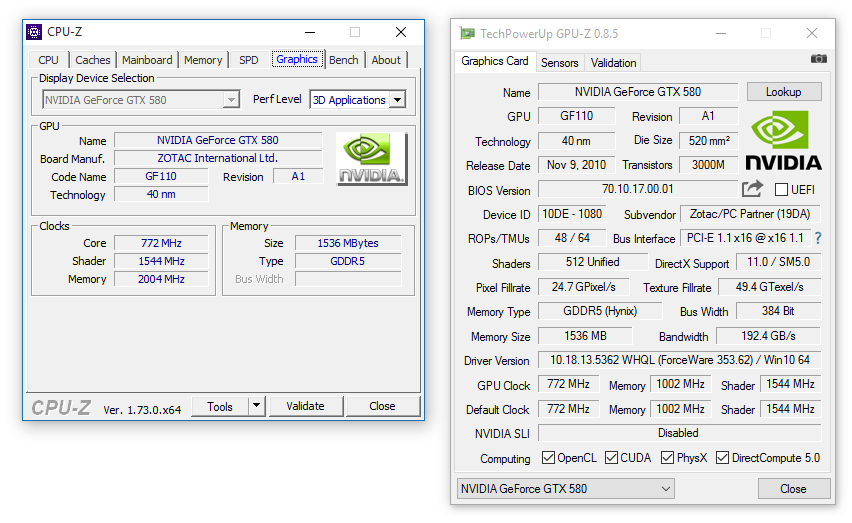Viewport: 852px width, 523px height.
Task: Click the Bus Interface question mark icon
Action: click(817, 238)
